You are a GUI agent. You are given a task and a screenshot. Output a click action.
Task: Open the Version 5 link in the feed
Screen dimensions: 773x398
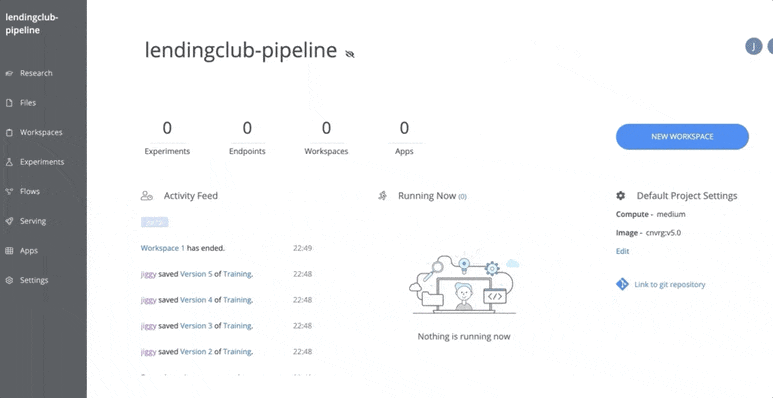pos(196,274)
